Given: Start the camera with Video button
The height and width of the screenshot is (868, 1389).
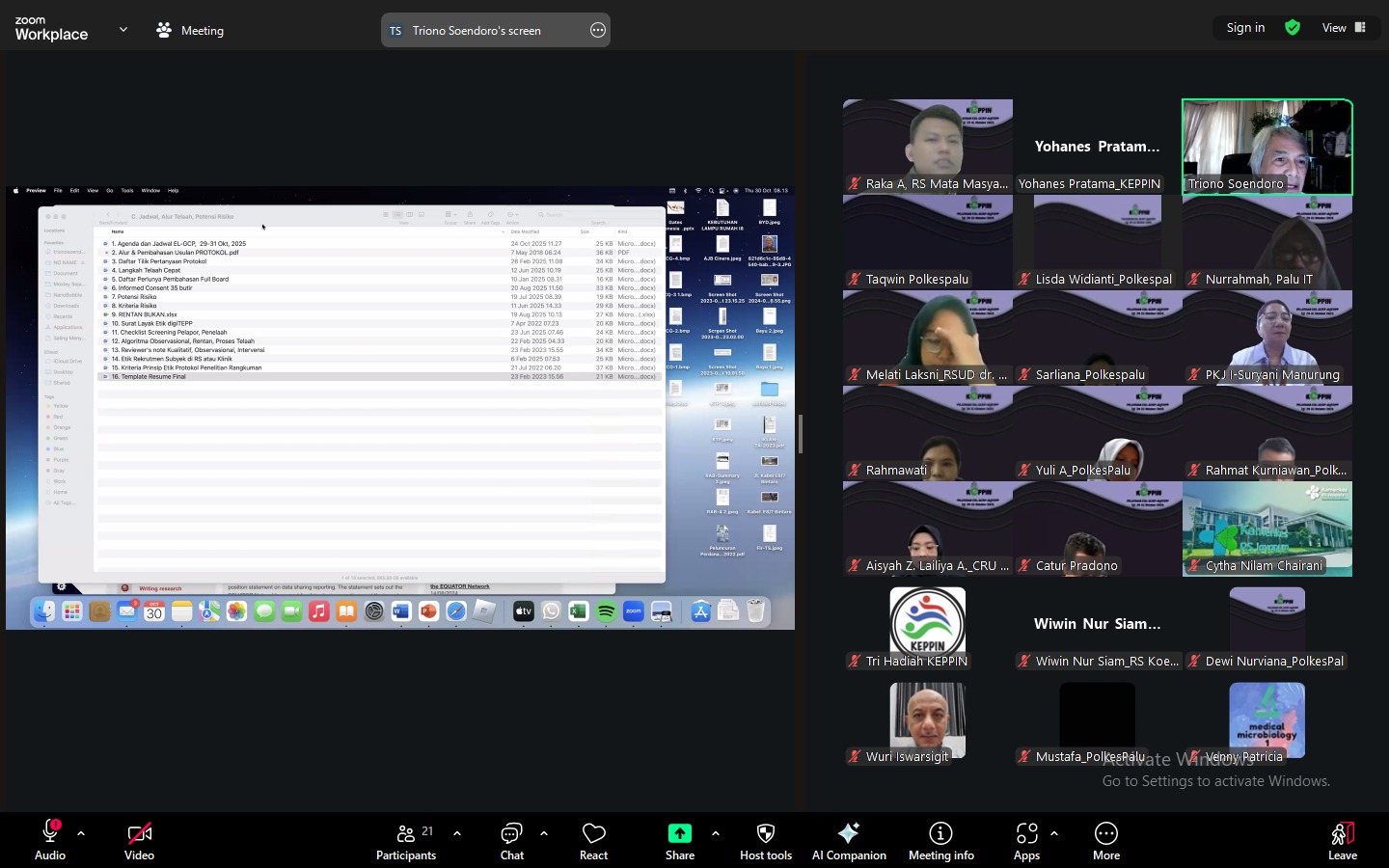Looking at the screenshot, I should tap(139, 841).
